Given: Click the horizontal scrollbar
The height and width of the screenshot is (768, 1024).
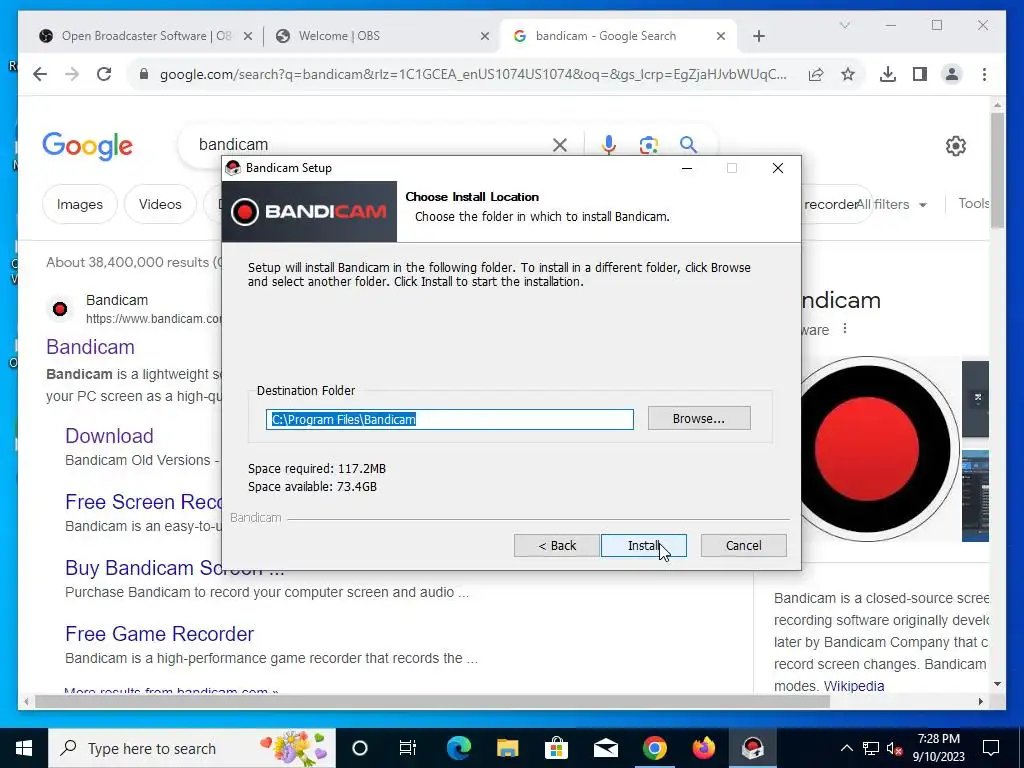Looking at the screenshot, I should click(432, 702).
